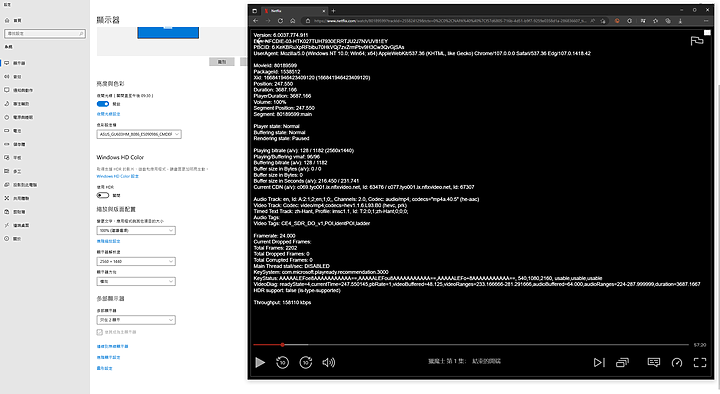Open the 100% scaling dropdown
Image resolution: width=720 pixels, height=394 pixels.
(x=136, y=231)
